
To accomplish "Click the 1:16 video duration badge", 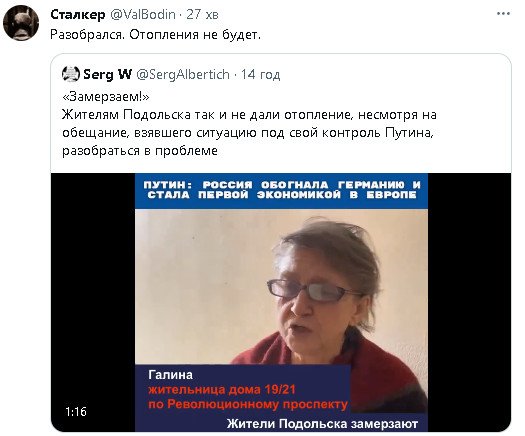I will coord(76,412).
